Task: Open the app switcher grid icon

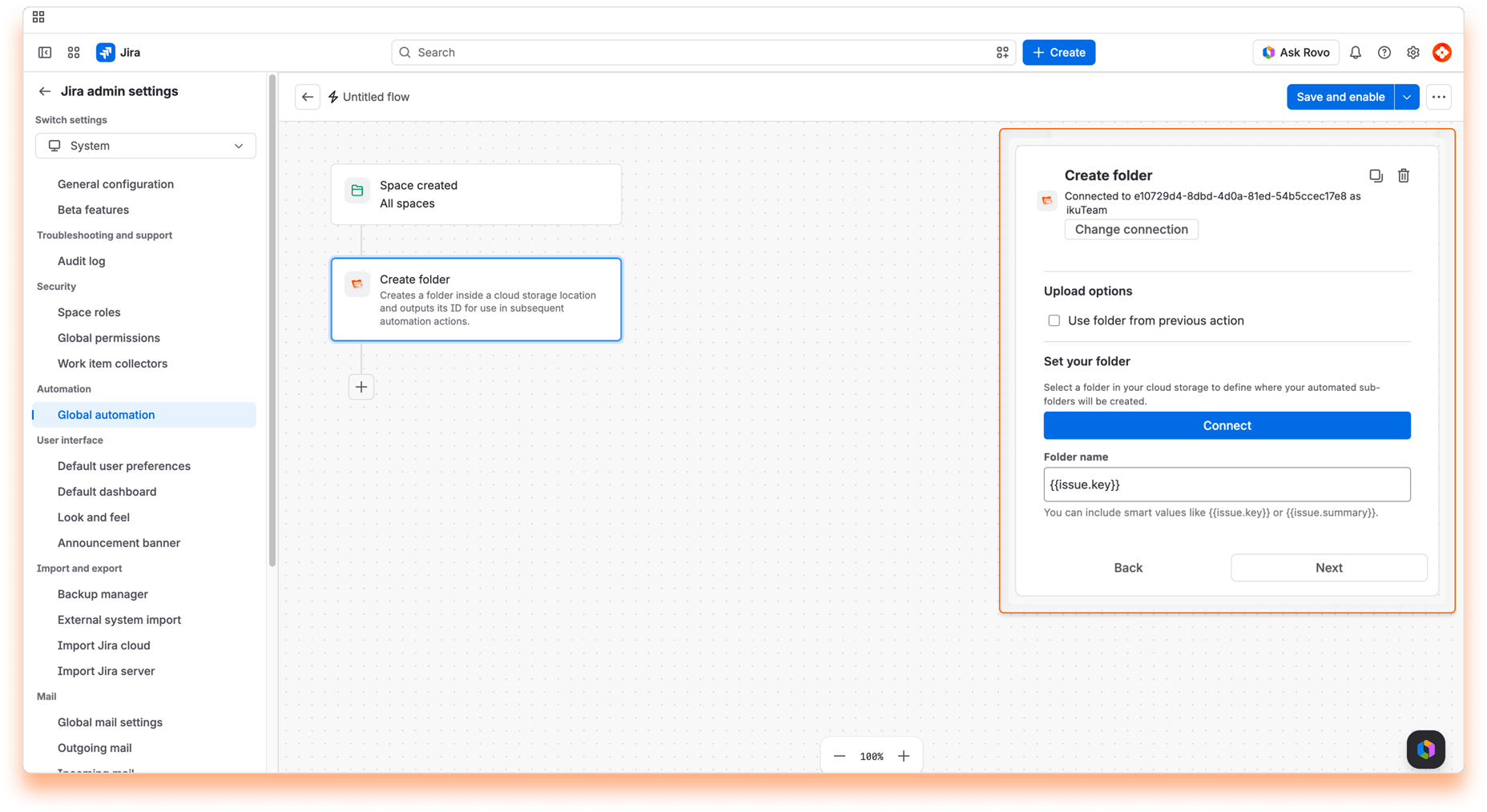Action: (x=74, y=53)
